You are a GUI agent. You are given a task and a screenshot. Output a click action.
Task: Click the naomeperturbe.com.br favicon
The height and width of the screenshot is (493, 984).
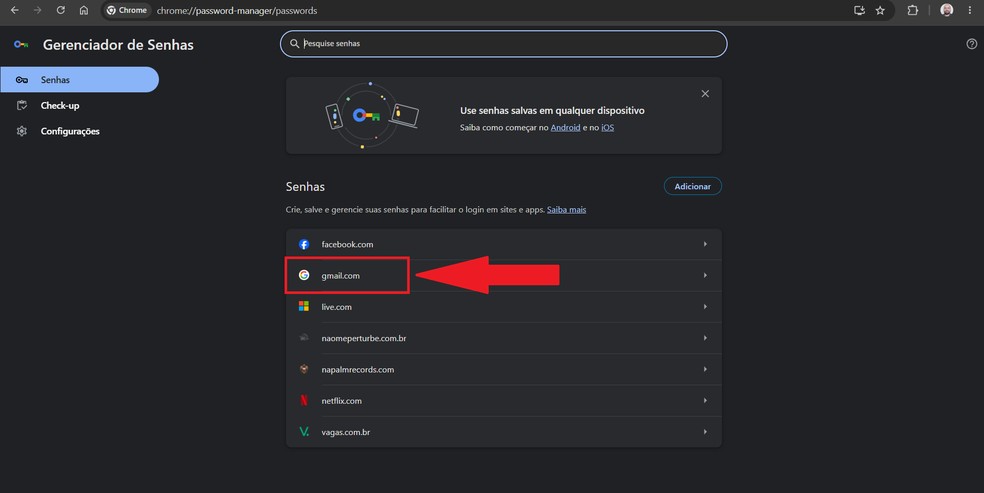click(304, 337)
